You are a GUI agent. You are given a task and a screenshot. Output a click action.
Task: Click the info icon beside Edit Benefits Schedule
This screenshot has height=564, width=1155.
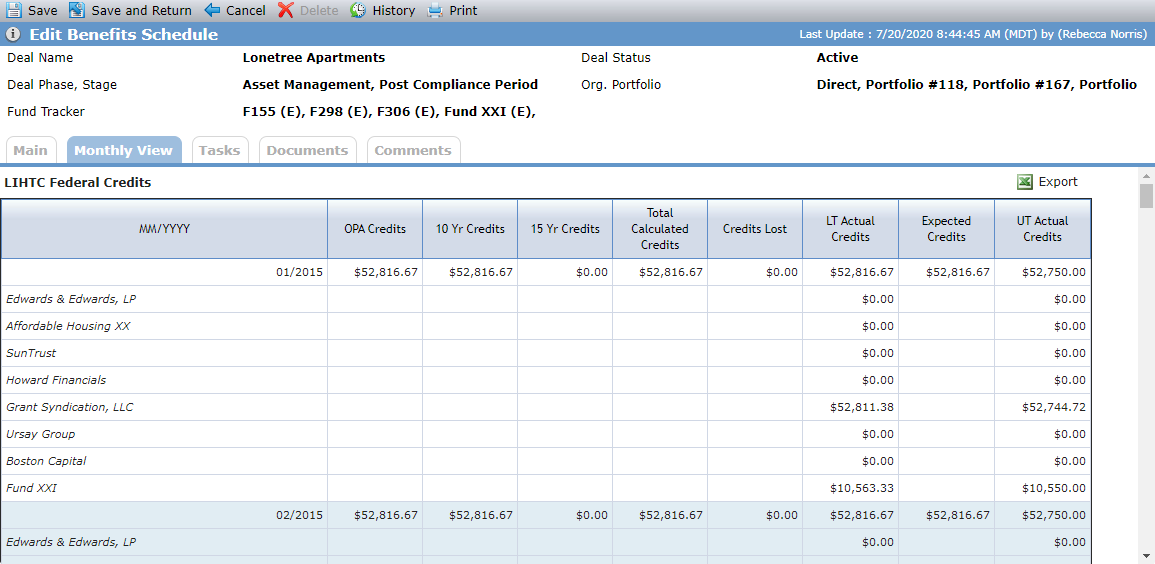coord(13,35)
